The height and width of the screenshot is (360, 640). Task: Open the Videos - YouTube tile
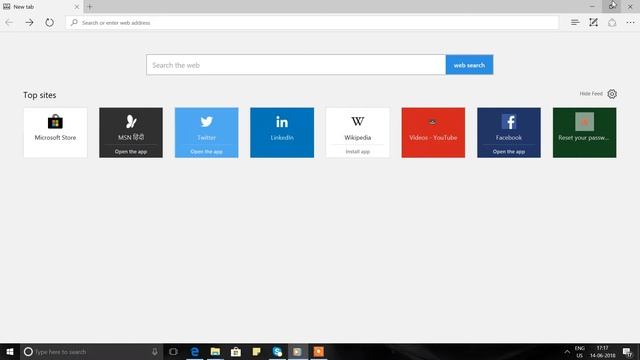click(x=433, y=133)
